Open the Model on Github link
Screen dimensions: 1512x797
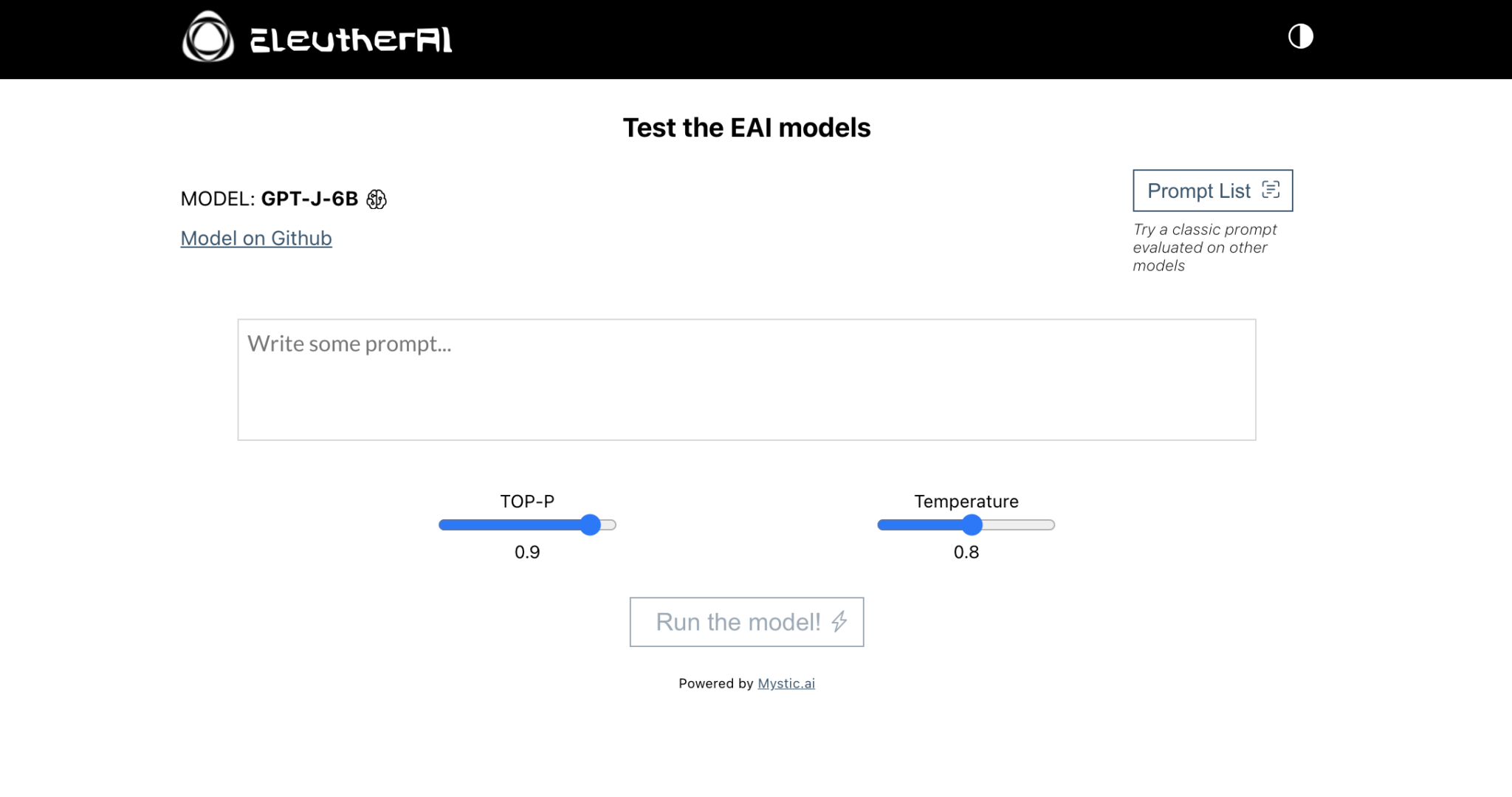[x=256, y=239]
